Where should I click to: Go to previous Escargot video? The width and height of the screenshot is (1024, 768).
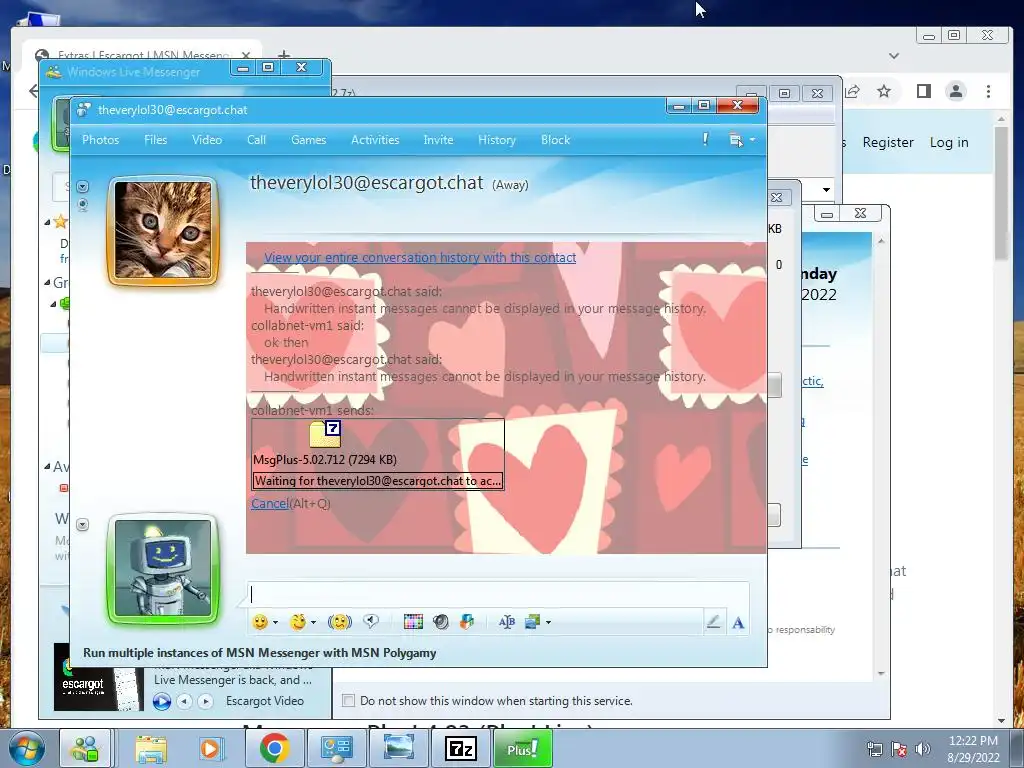coord(185,701)
